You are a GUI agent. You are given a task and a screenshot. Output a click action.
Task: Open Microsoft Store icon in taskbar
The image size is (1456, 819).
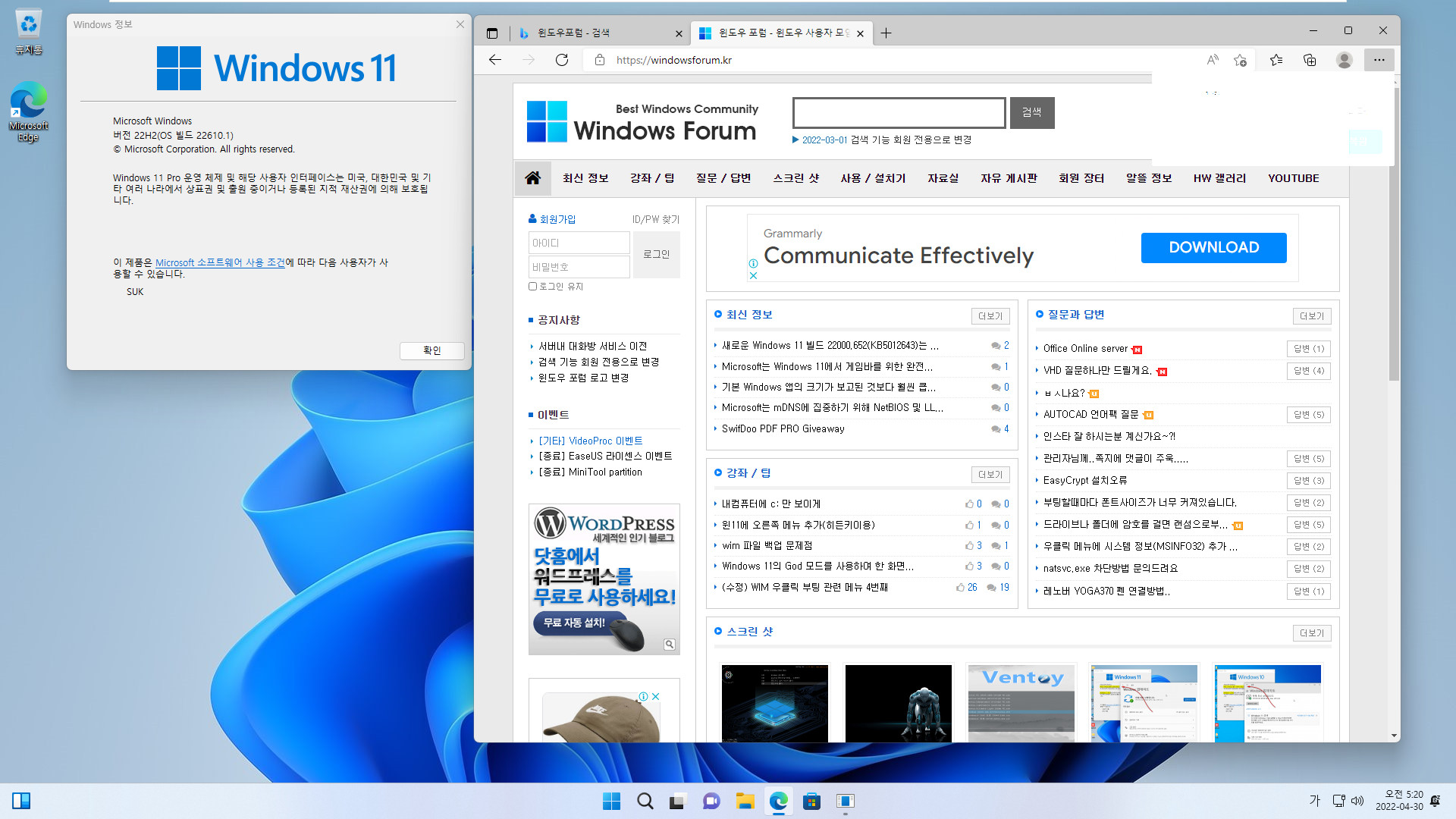point(813,800)
